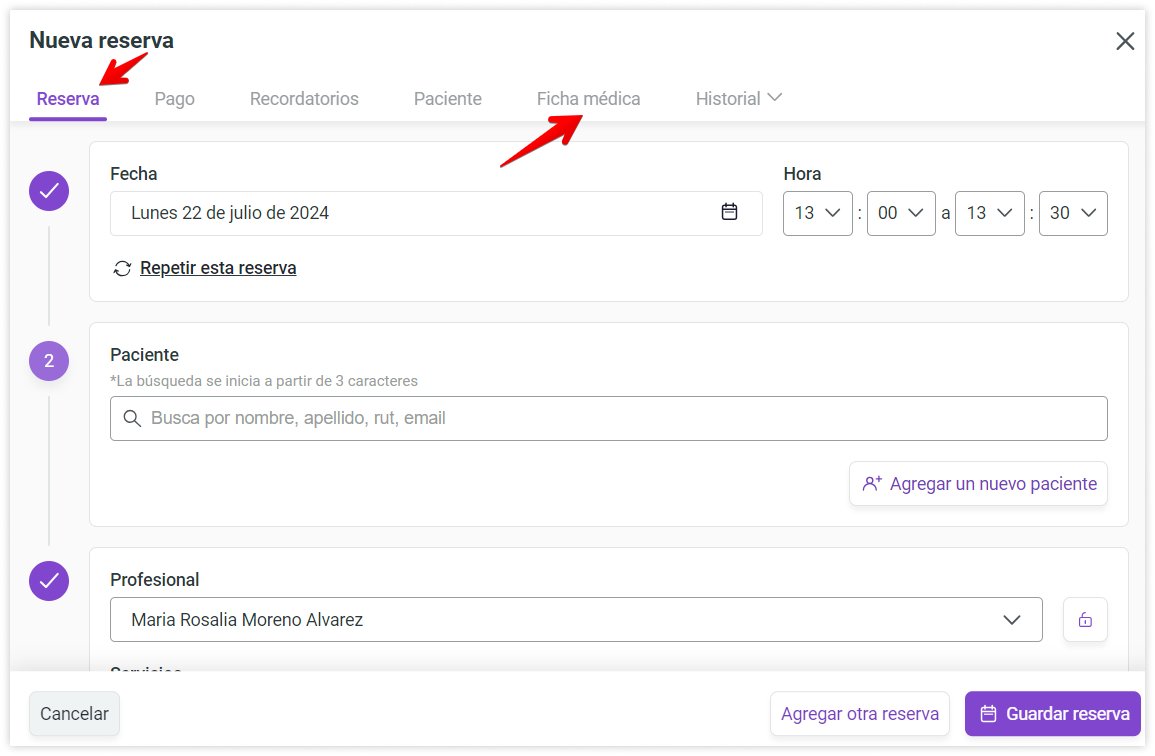Click the Fecha step checkmark circle
Screen dimensions: 1155x756
pos(49,191)
